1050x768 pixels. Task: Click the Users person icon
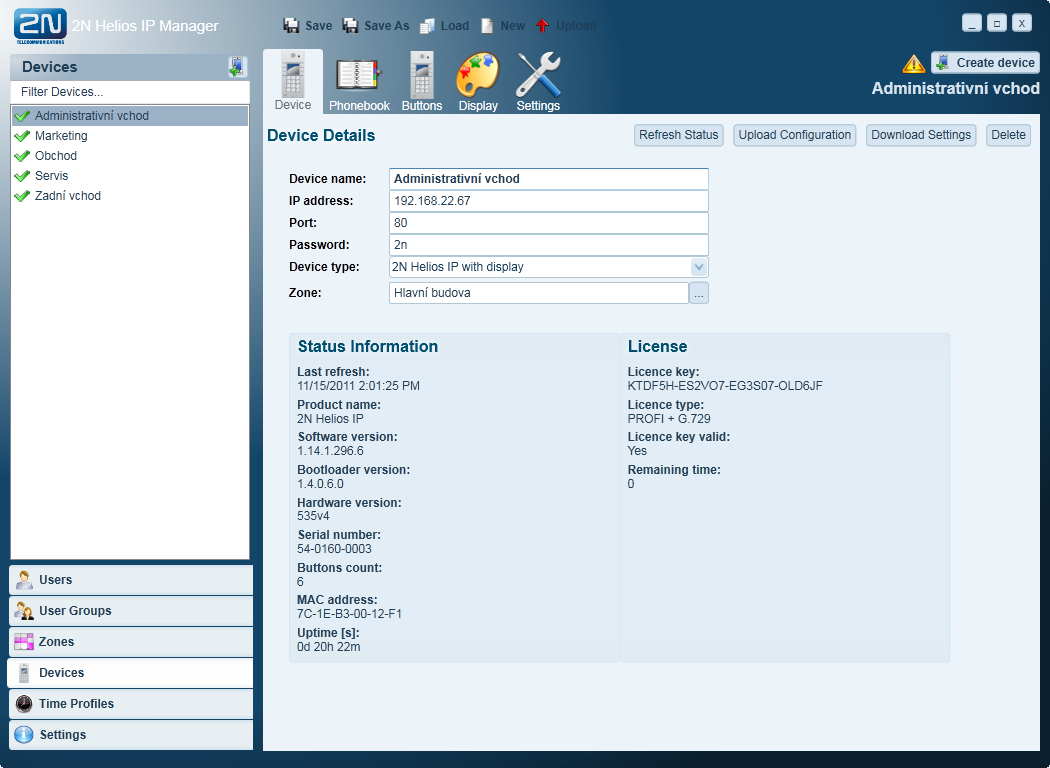tap(24, 580)
